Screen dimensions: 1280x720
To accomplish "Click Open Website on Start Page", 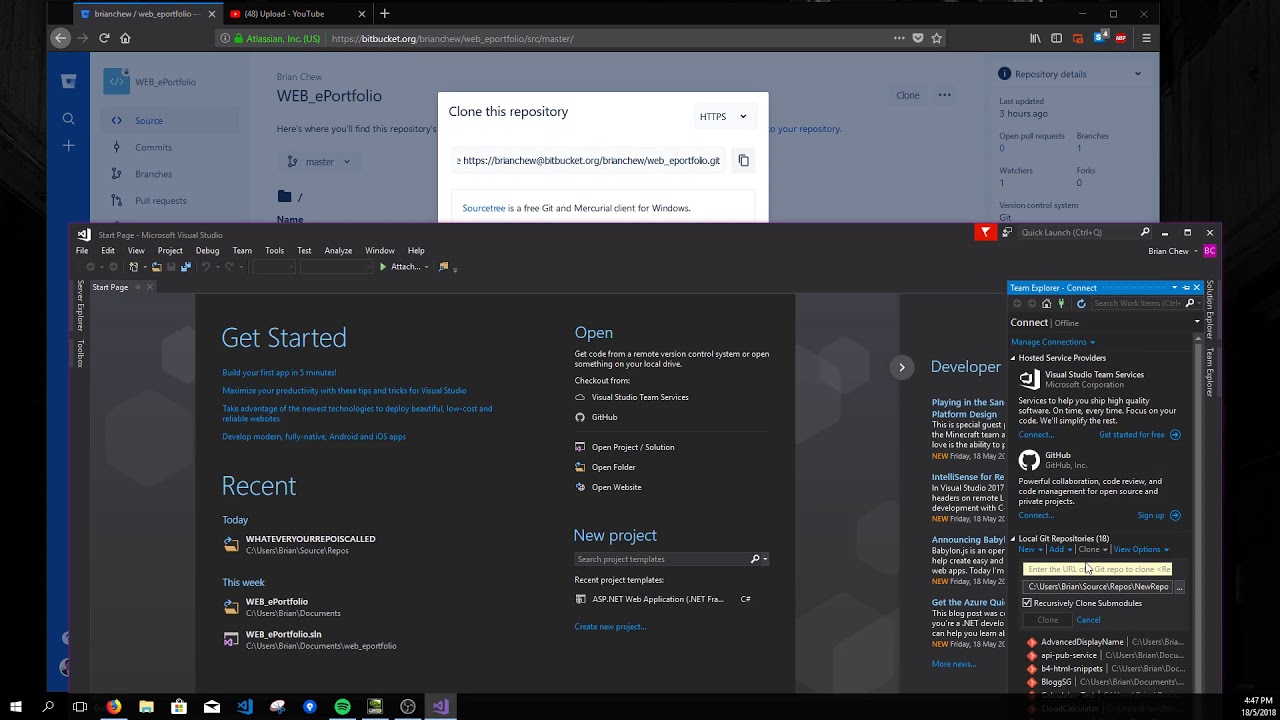I will (616, 487).
